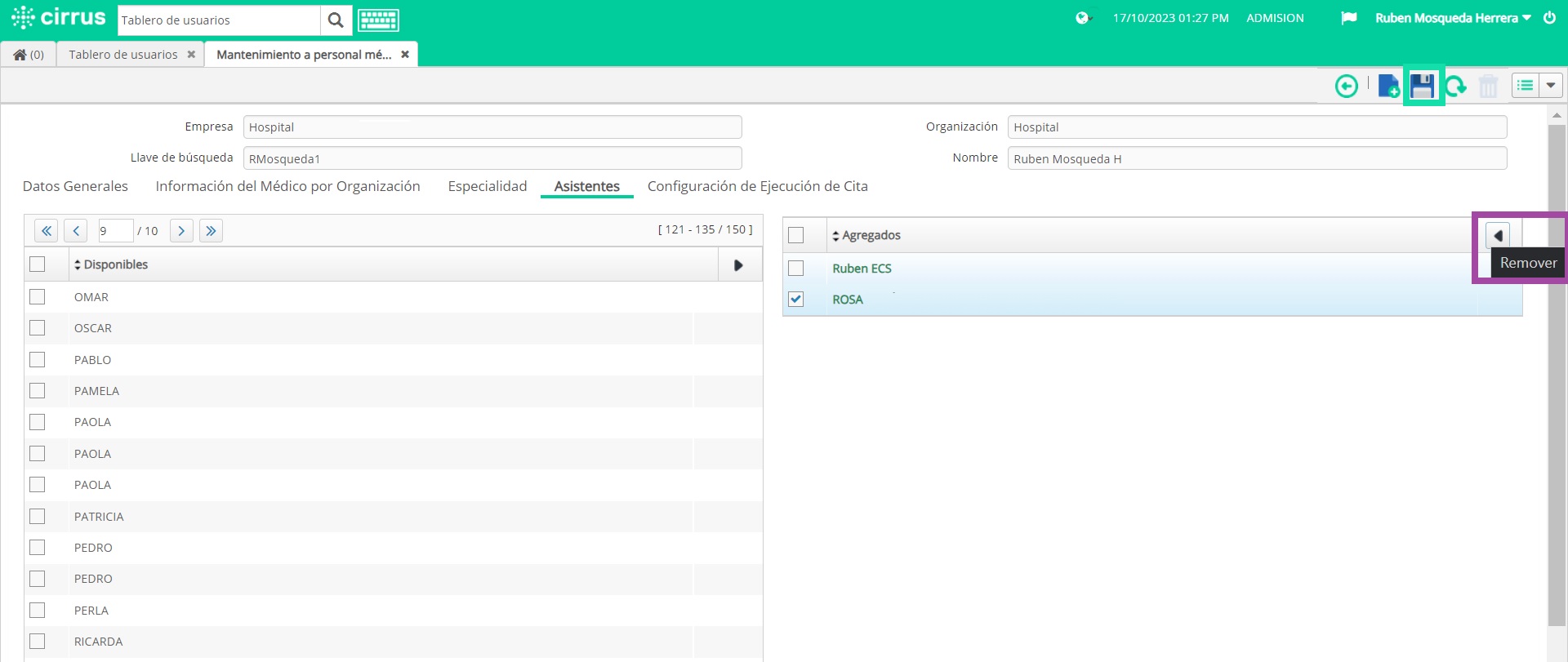1568x662 pixels.
Task: Click the flag notifications icon
Action: coord(1348,18)
